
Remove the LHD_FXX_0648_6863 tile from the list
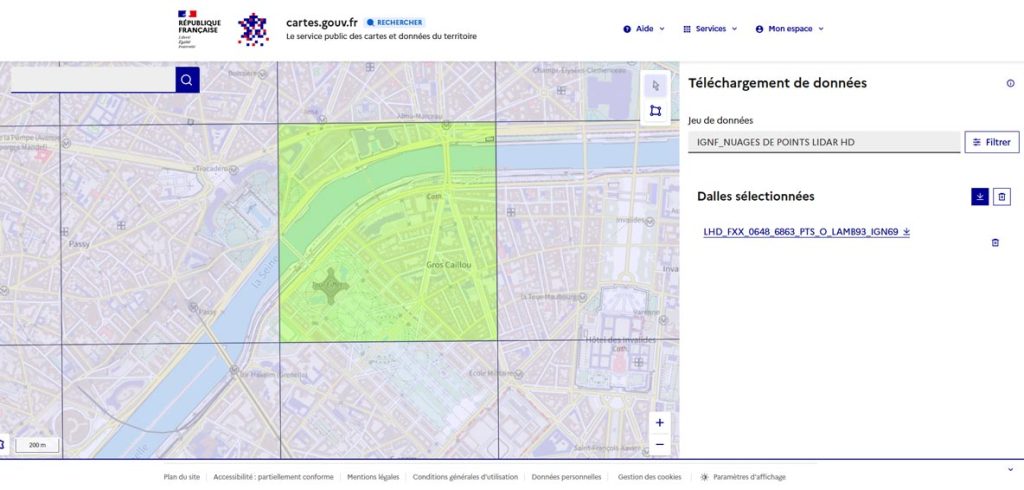coord(994,243)
